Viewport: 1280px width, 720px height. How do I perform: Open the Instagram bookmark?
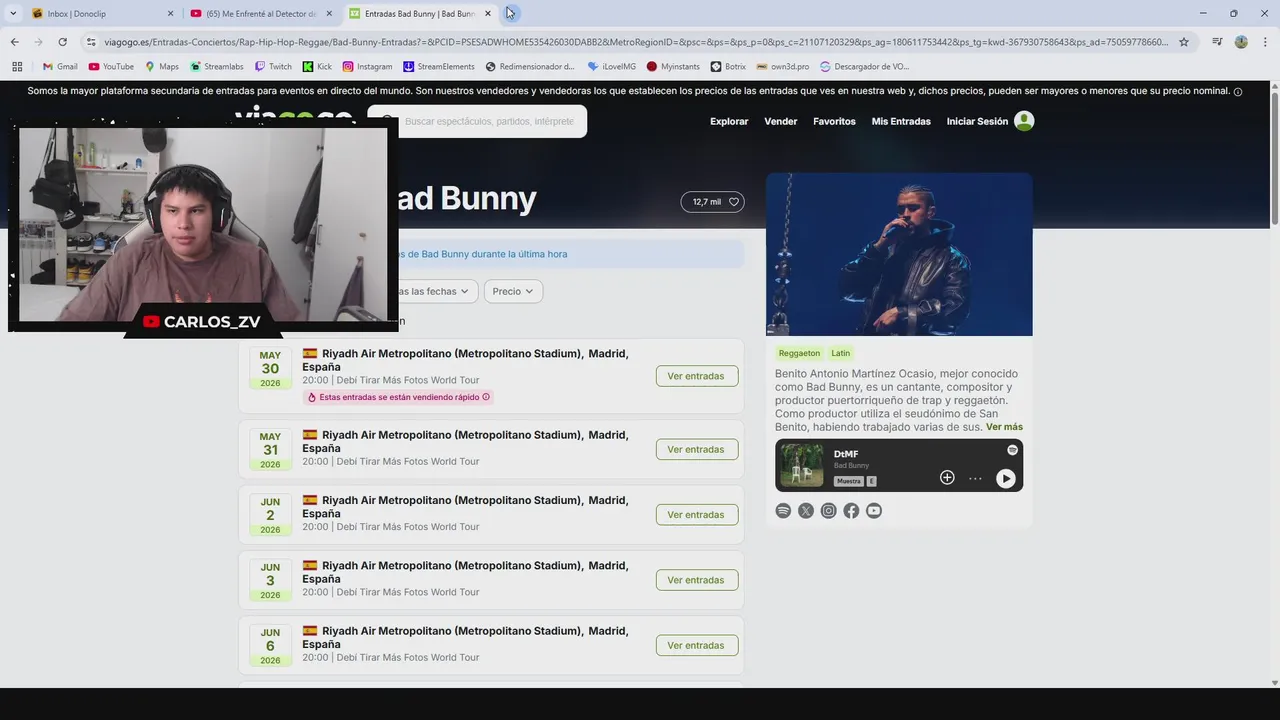(367, 67)
